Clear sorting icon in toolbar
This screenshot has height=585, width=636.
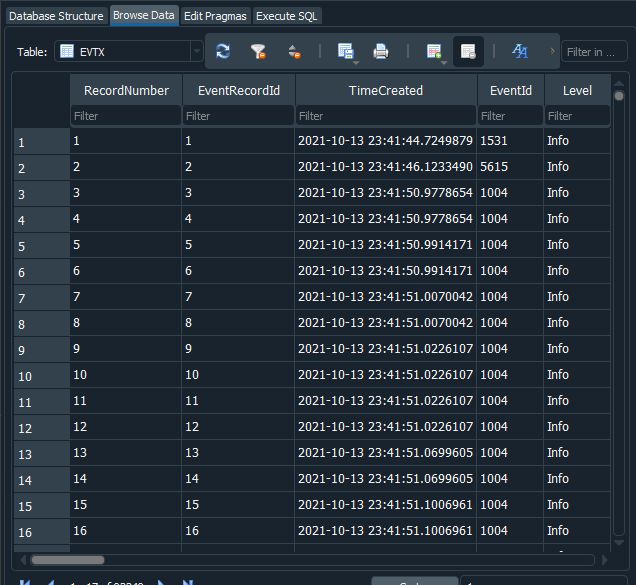(294, 52)
